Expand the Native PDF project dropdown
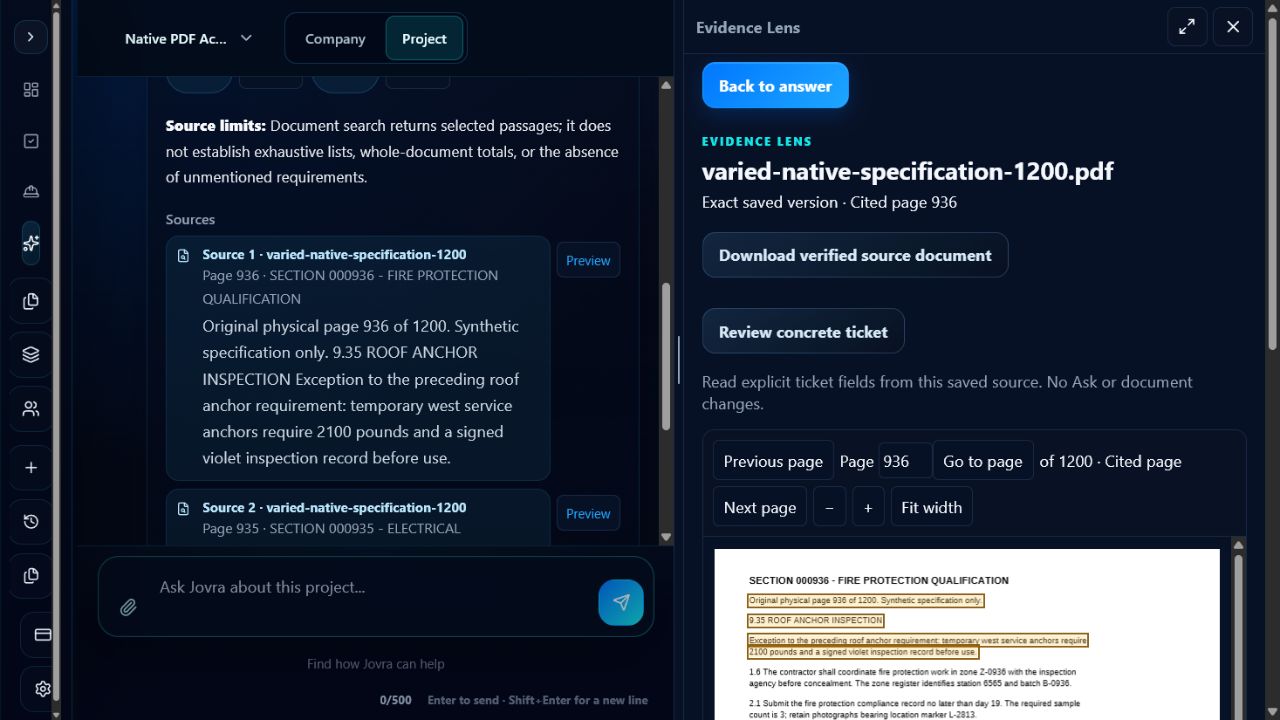1280x720 pixels. point(188,38)
